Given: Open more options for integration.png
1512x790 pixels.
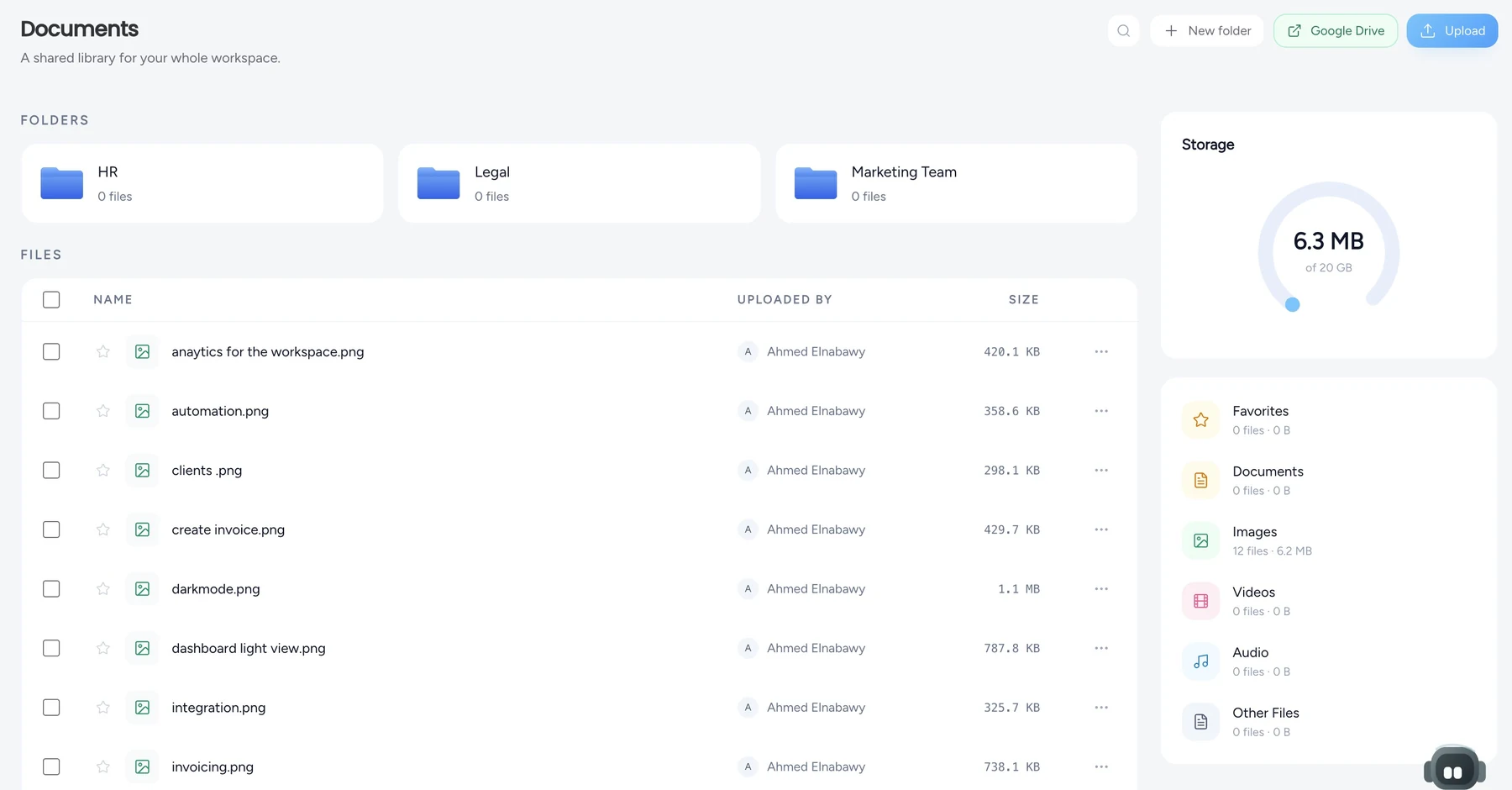Looking at the screenshot, I should [1101, 708].
